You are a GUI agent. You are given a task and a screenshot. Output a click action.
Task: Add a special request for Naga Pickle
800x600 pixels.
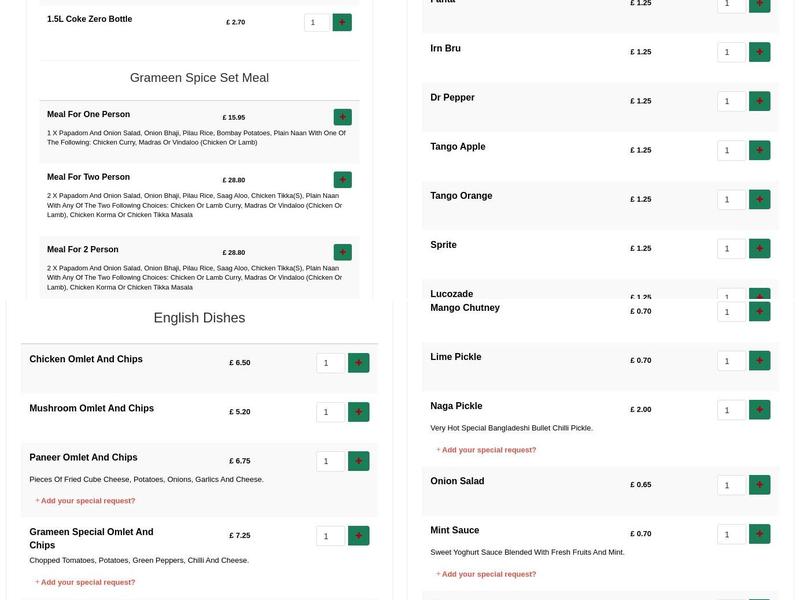point(484,448)
